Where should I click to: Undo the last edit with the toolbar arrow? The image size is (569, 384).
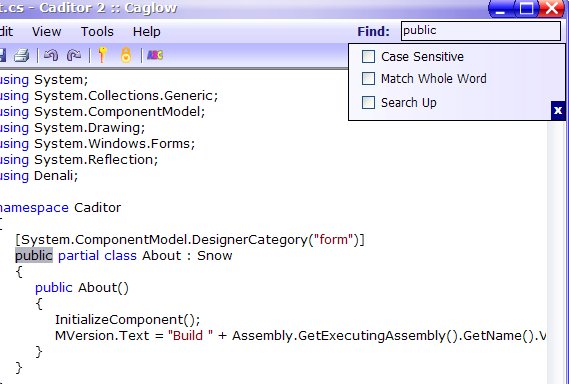click(x=51, y=55)
